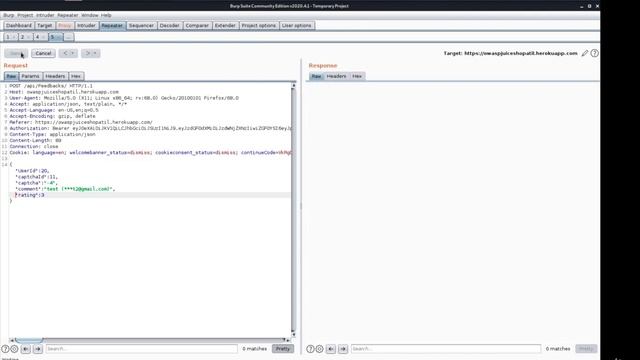Viewport: 640px width, 360px height.
Task: Click the response search help icon
Action: pos(310,349)
